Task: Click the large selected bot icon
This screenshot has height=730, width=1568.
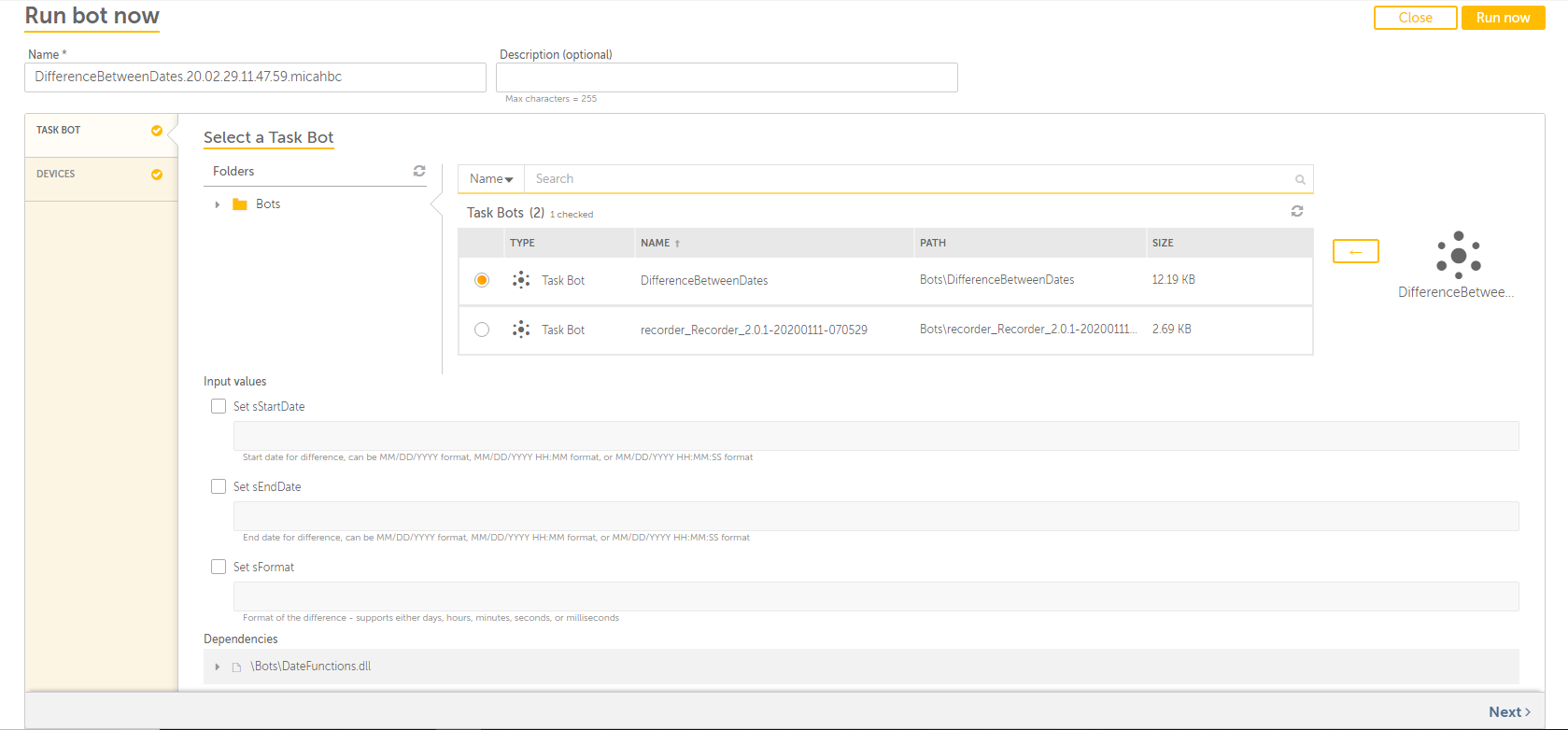Action: point(1458,255)
